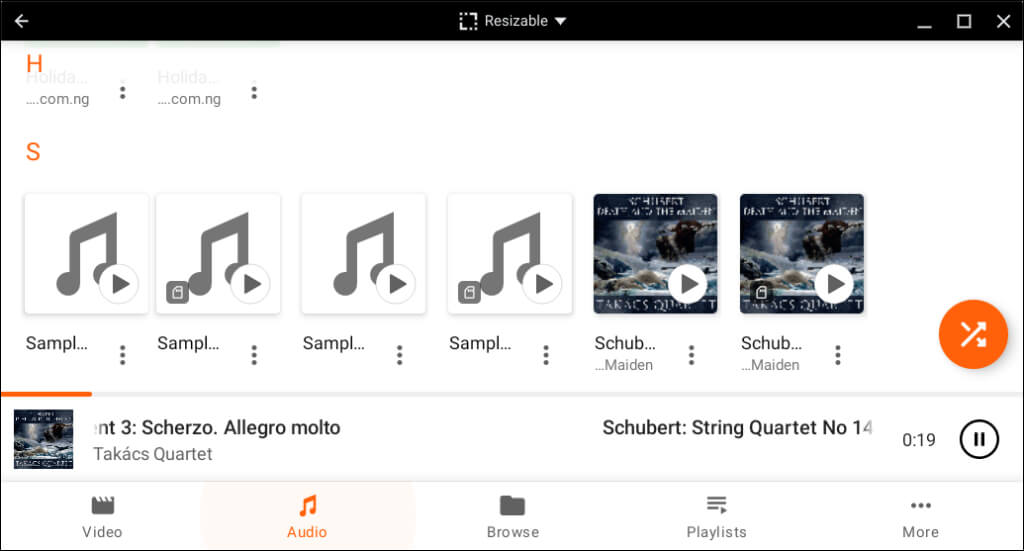Open now-playing album art thumbnail

click(43, 439)
